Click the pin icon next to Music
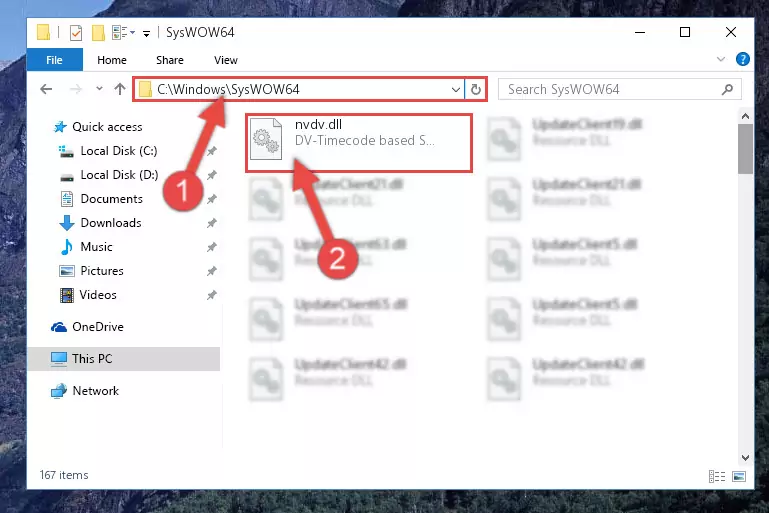 pos(211,247)
